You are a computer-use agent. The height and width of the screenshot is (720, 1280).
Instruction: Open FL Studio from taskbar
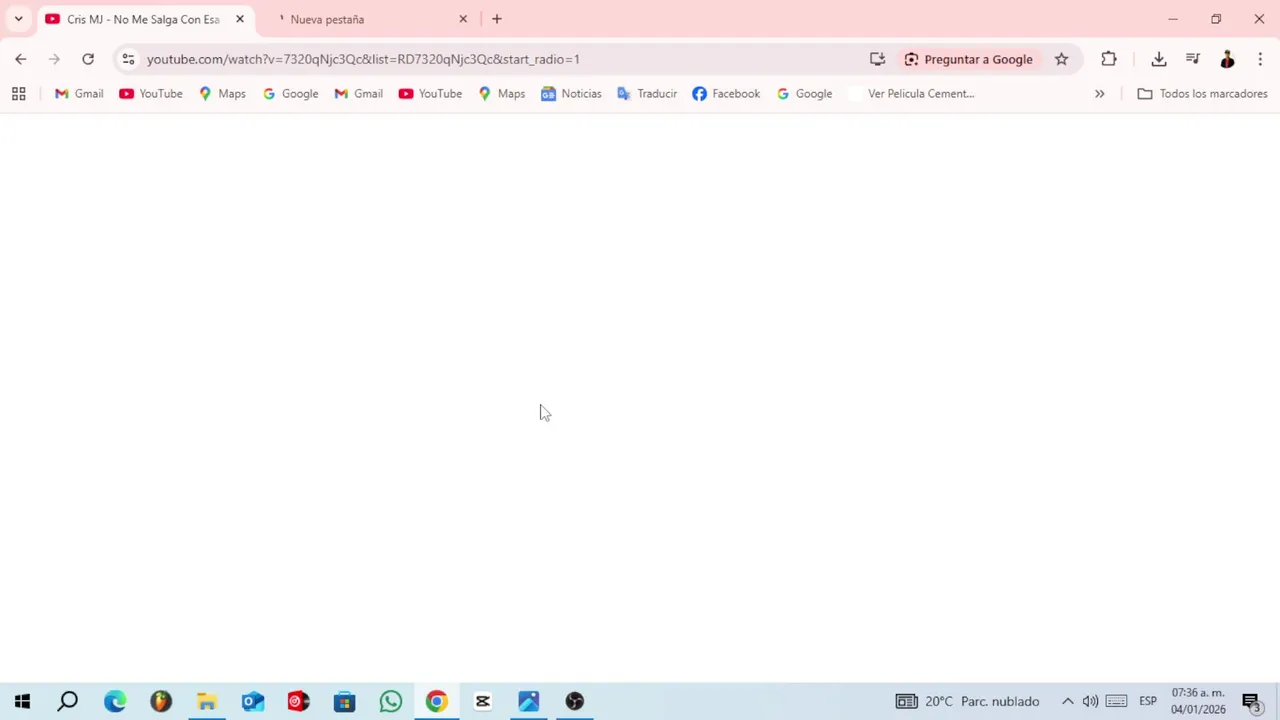pyautogui.click(x=161, y=701)
